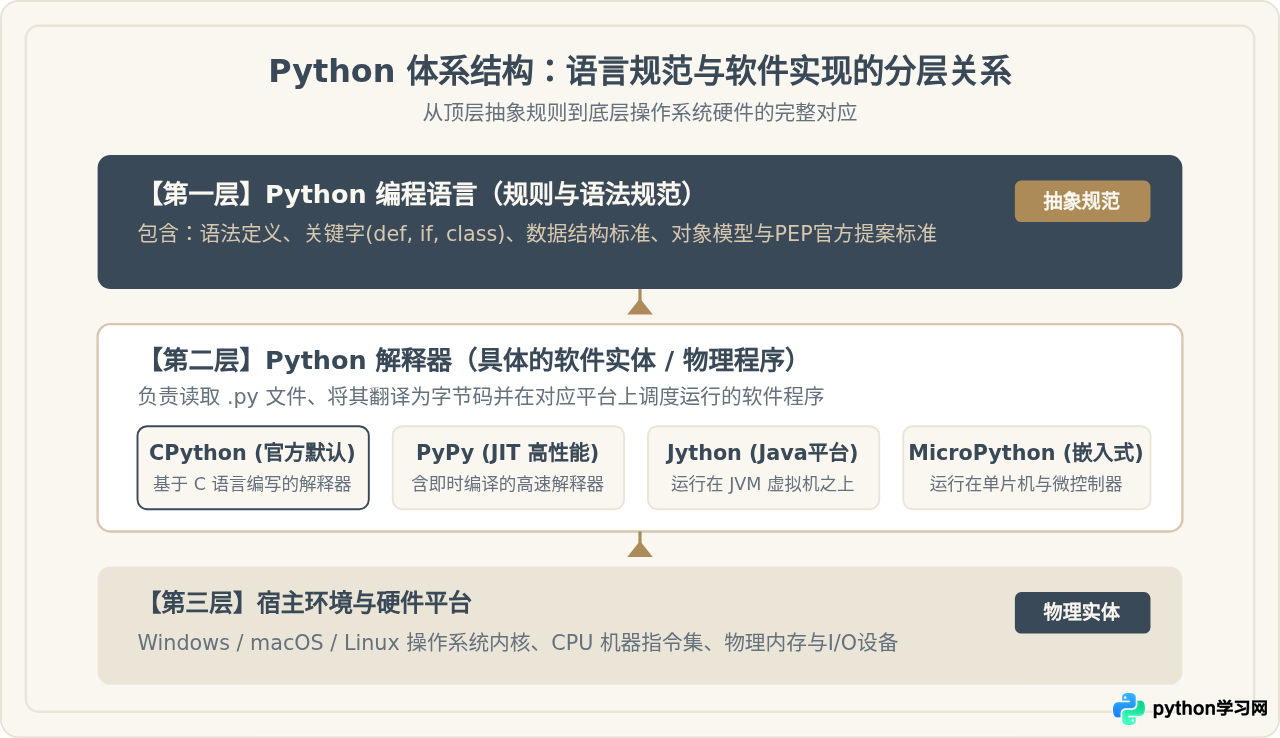The image size is (1280, 738).
Task: Click the "Jython (Java平台)" card title
Action: coord(763,453)
